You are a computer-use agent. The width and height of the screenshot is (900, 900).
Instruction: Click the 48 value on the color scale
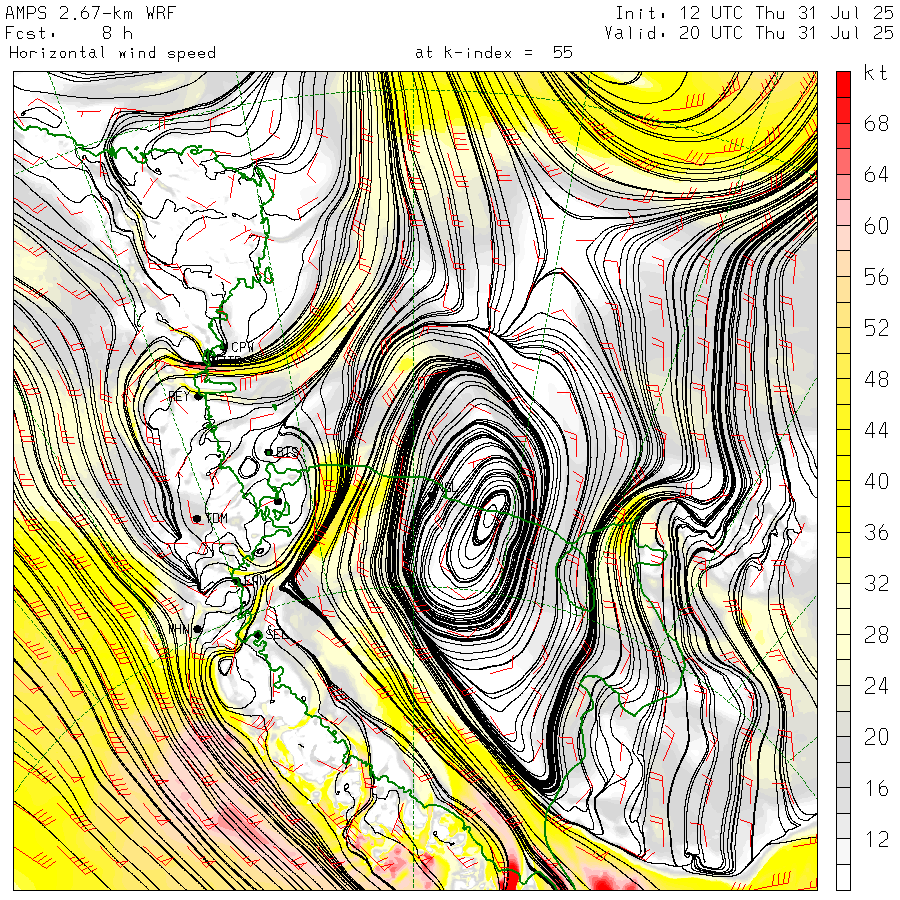pyautogui.click(x=876, y=379)
